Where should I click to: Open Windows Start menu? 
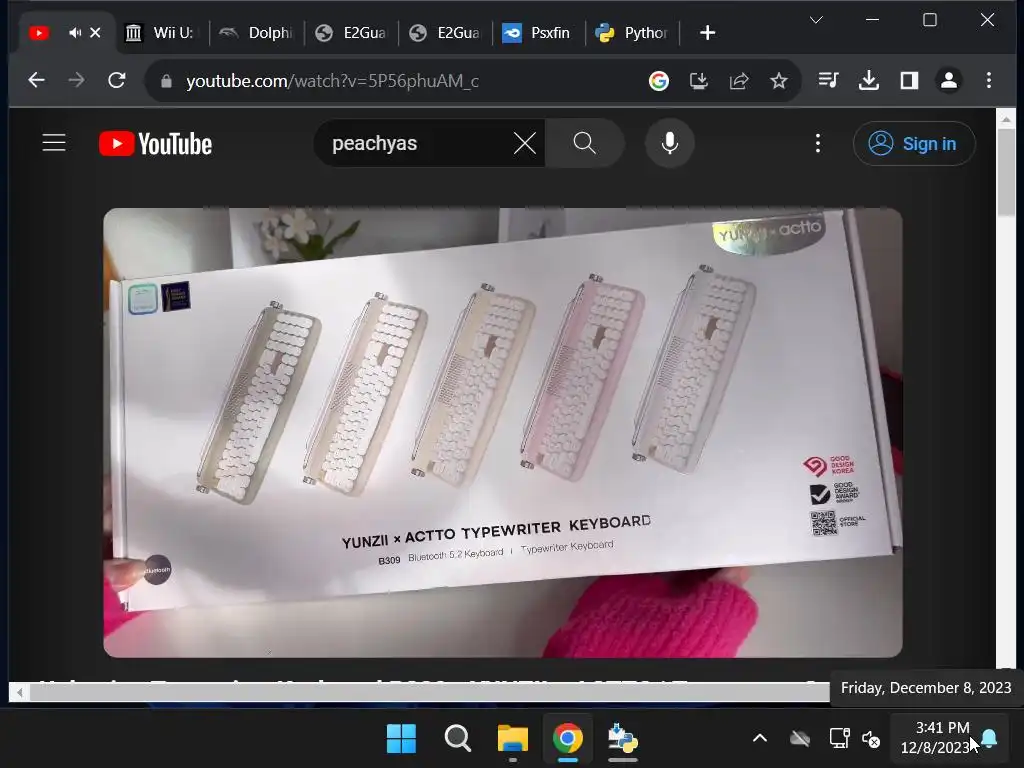pos(401,739)
